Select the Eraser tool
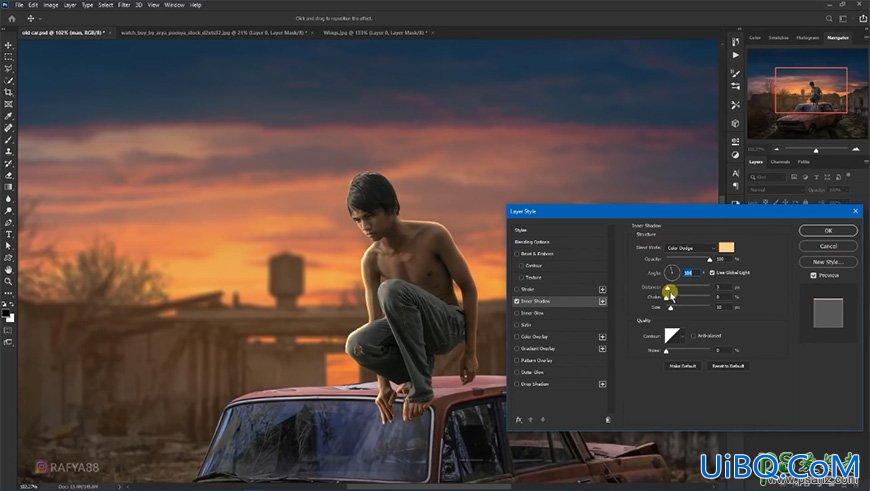Screen dimensions: 870x491 (x=8, y=175)
